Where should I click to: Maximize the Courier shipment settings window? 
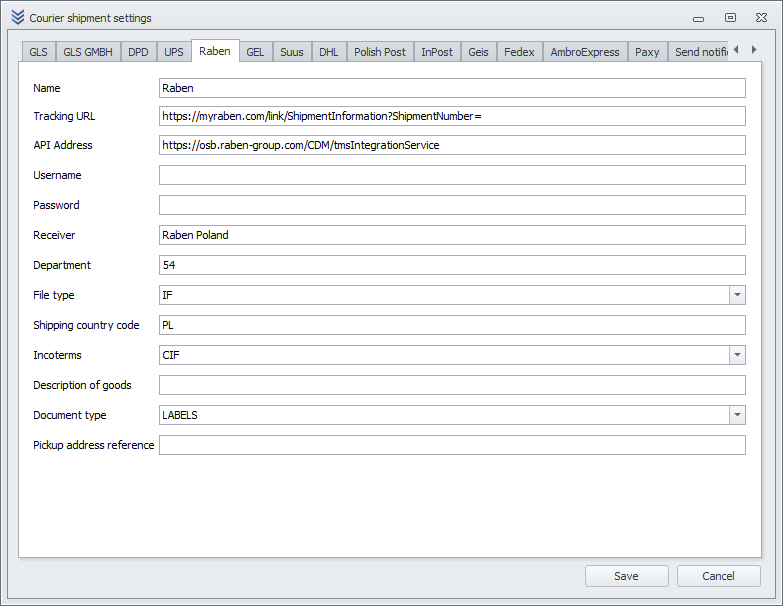click(730, 17)
